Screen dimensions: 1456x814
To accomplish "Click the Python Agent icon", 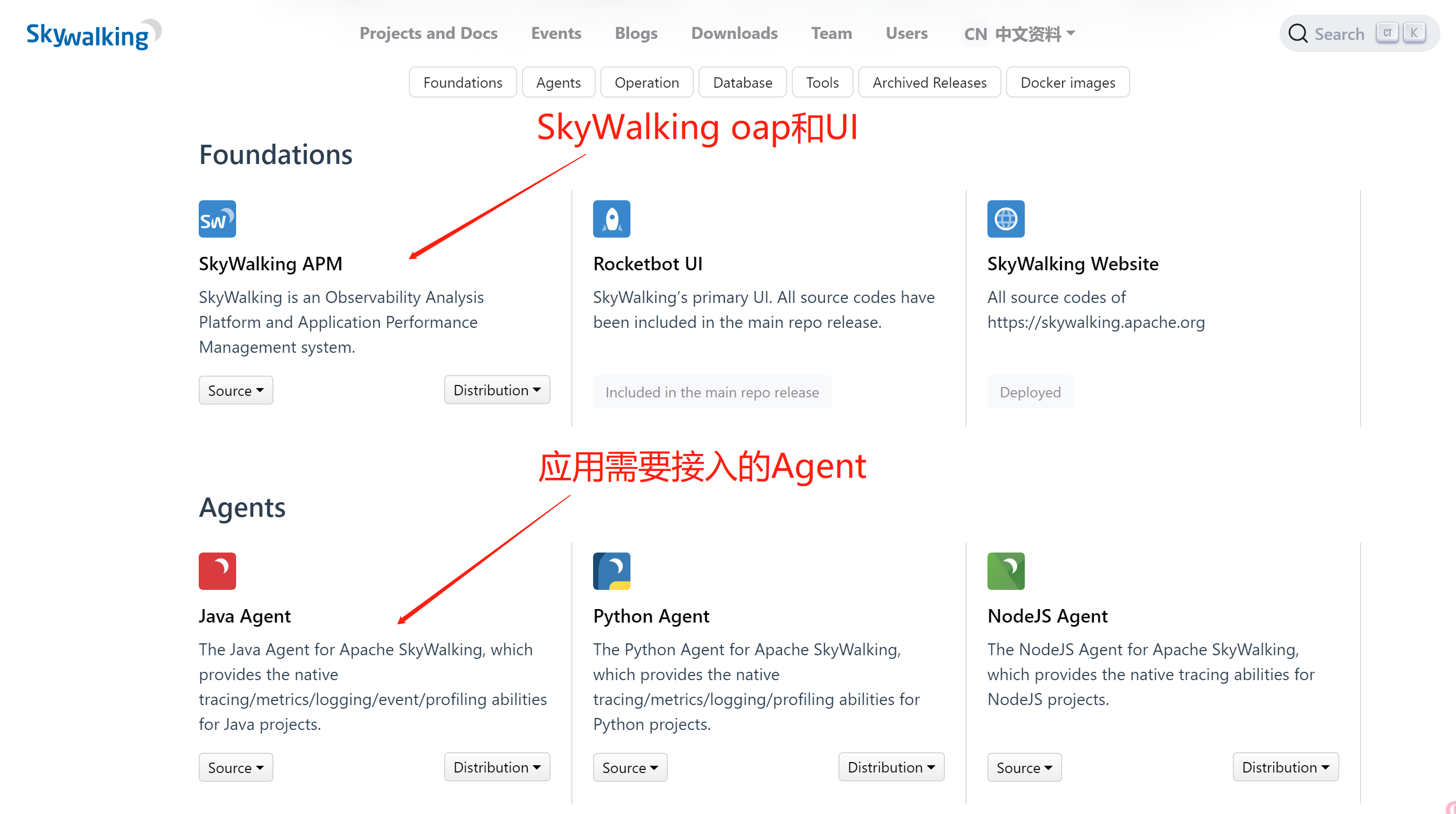I will [612, 571].
